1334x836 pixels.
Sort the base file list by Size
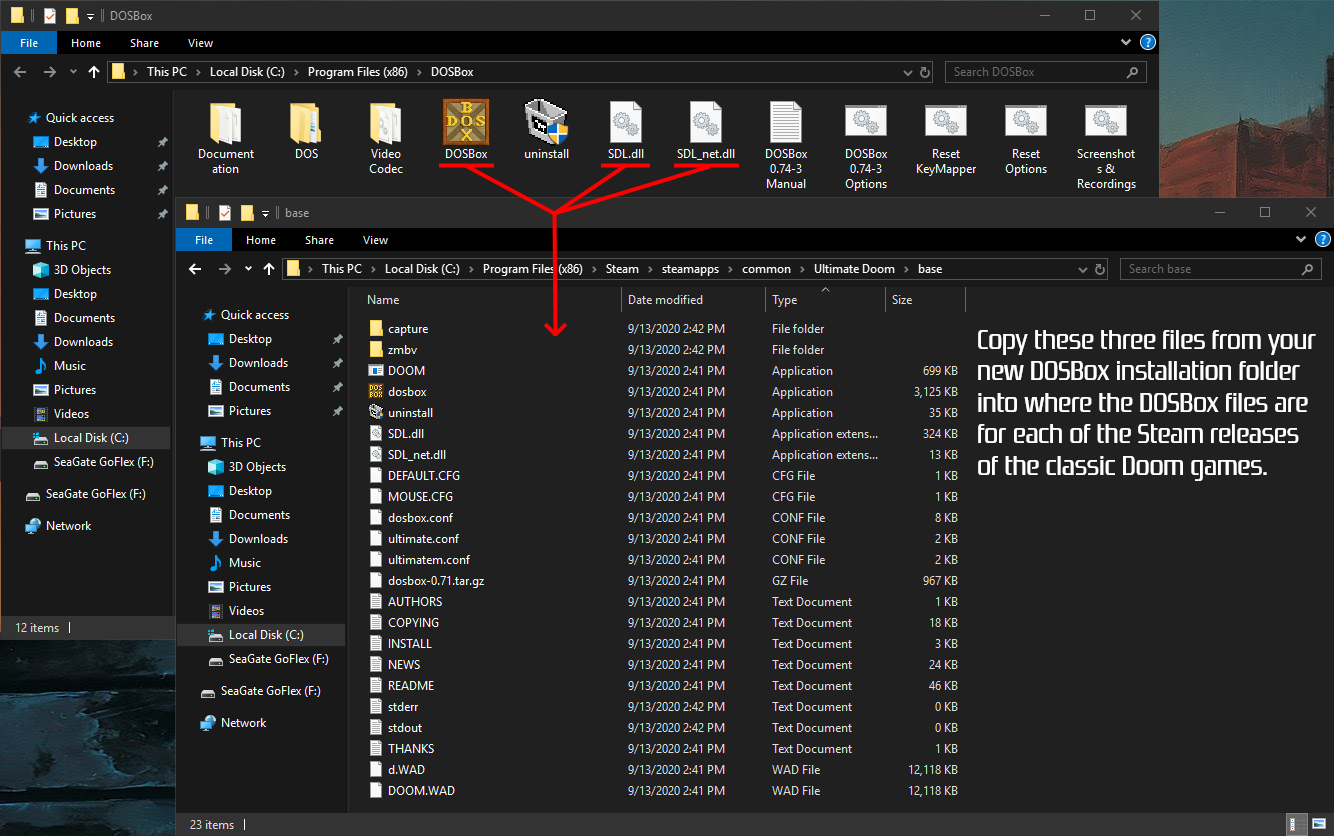(x=902, y=300)
